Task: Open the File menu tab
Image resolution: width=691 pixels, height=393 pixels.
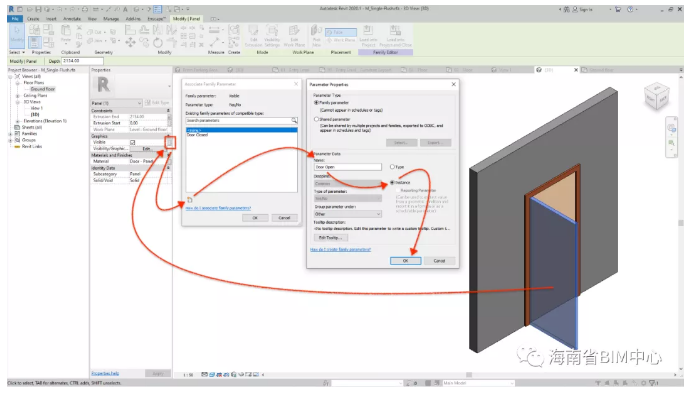Action: [x=15, y=19]
